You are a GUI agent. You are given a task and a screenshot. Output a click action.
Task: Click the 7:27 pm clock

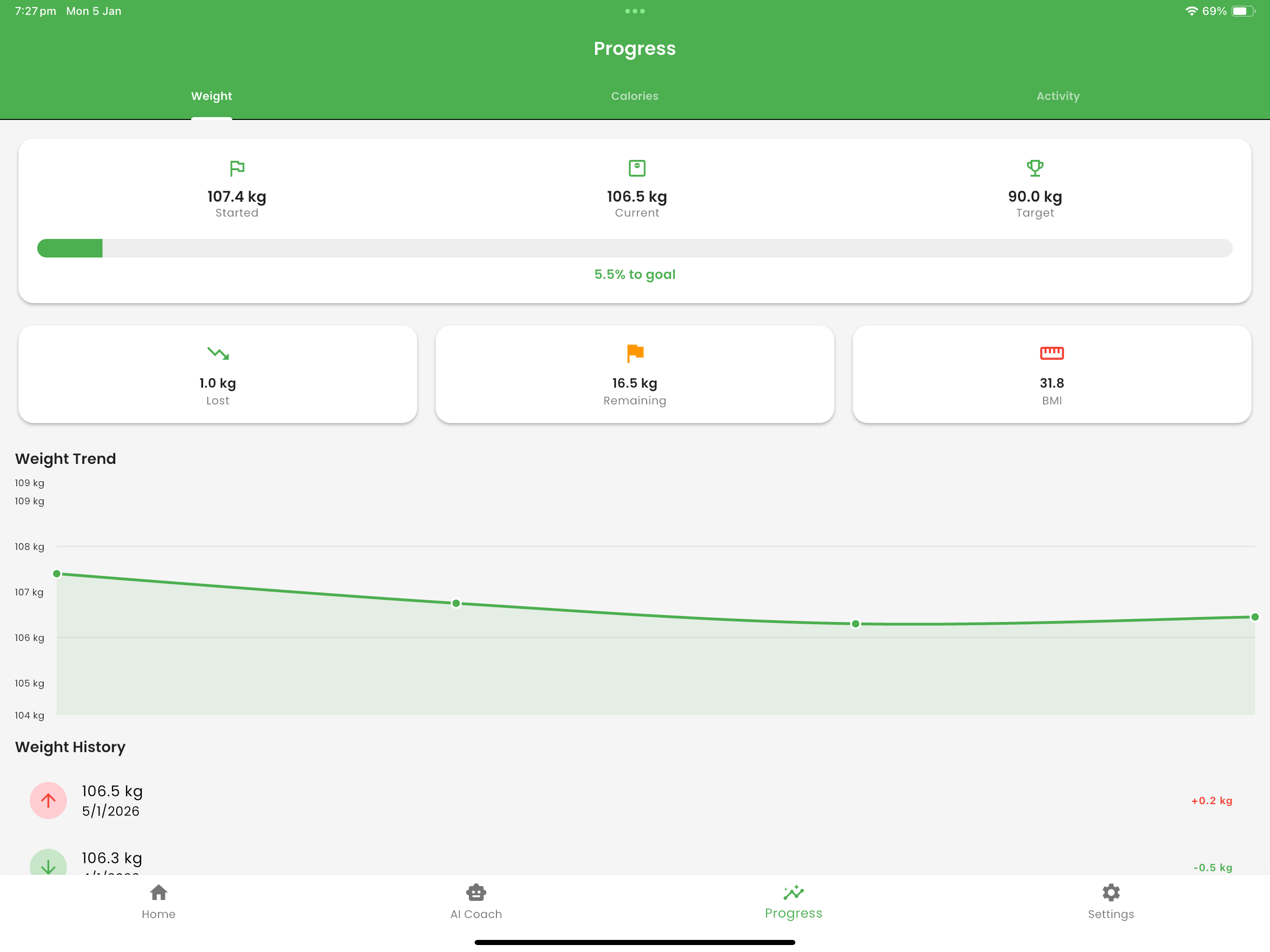(x=36, y=11)
